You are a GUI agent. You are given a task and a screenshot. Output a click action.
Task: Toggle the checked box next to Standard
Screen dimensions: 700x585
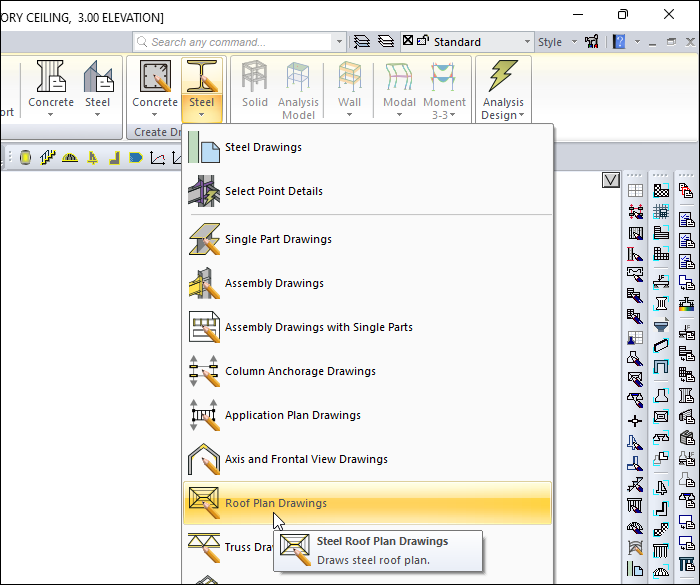[x=408, y=42]
